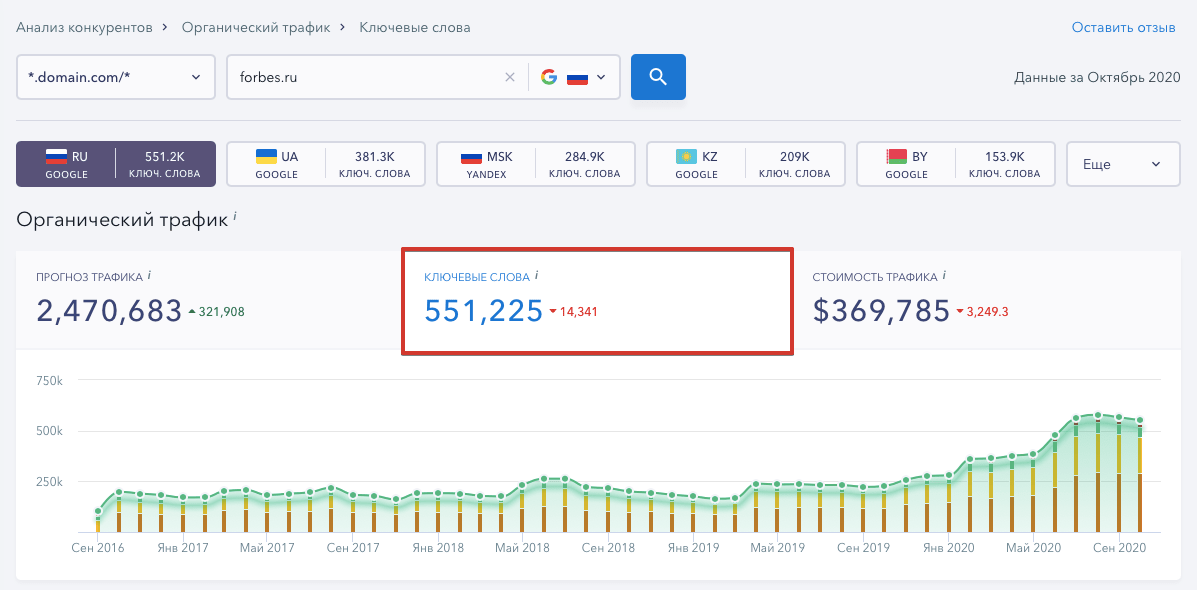
Task: Click the chart bar above Янв 2020
Action: point(949,503)
